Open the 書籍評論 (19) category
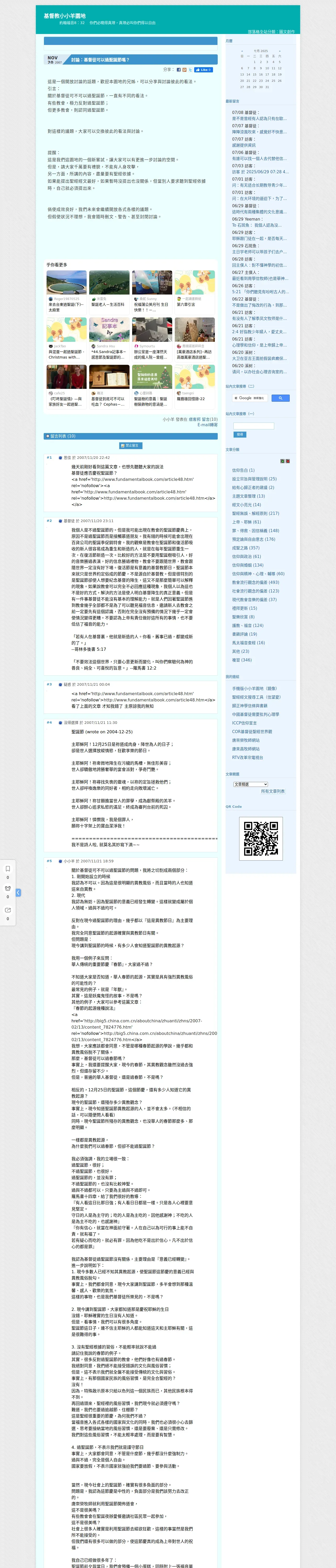 point(244,634)
